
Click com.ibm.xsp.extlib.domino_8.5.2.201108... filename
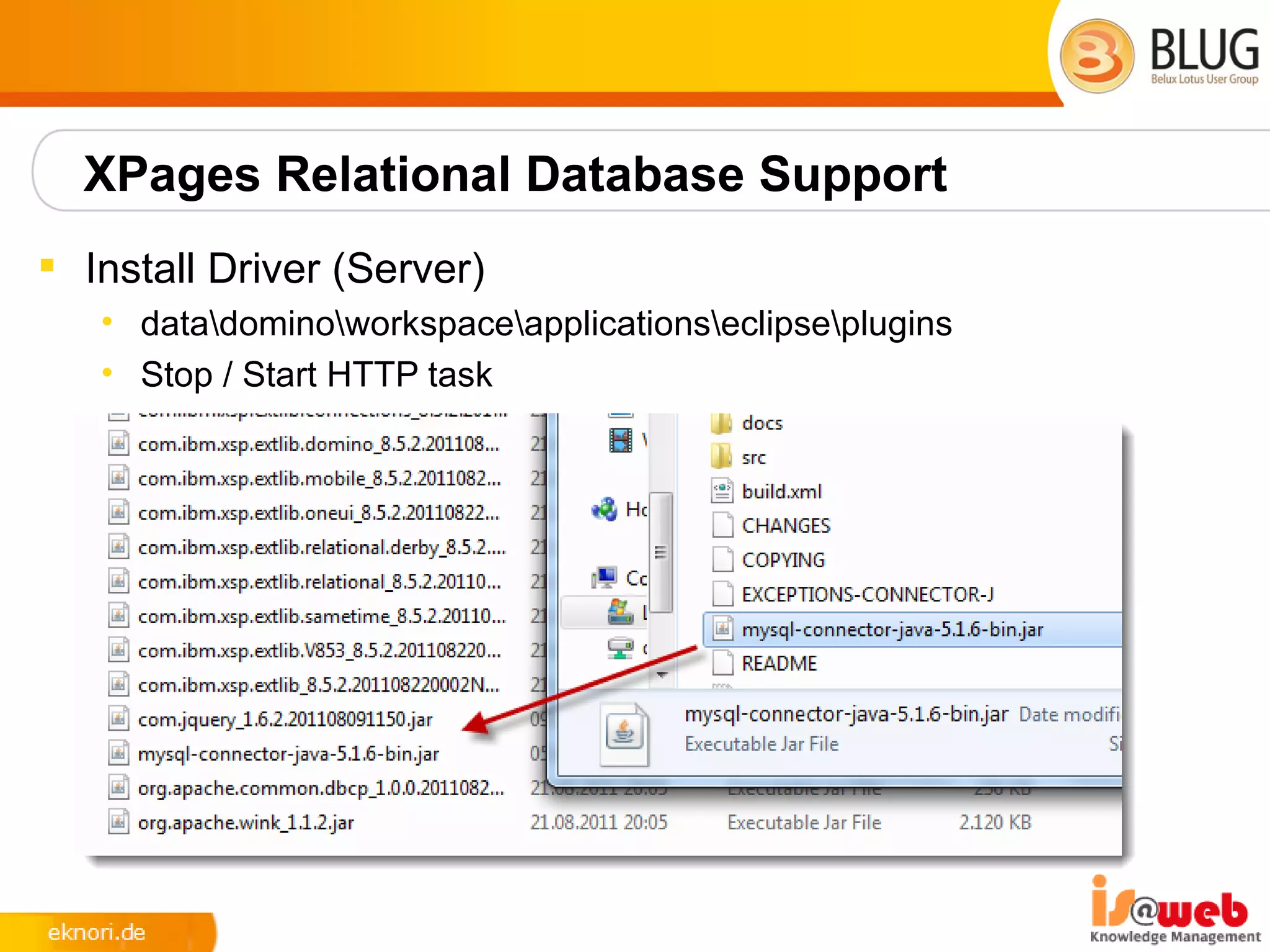(x=318, y=444)
